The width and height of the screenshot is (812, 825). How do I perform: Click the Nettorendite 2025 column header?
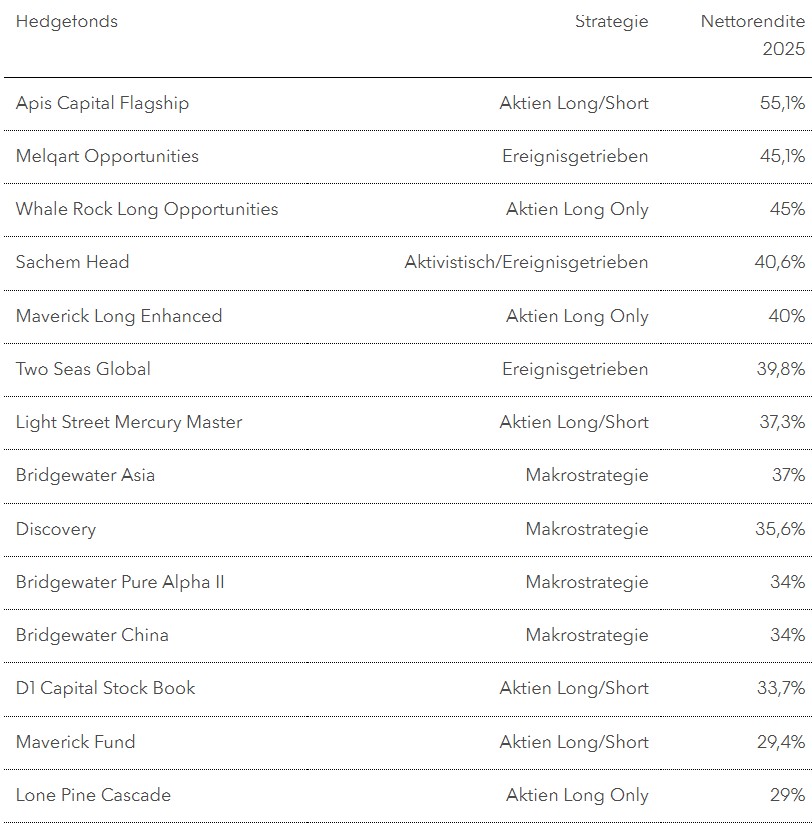(752, 35)
